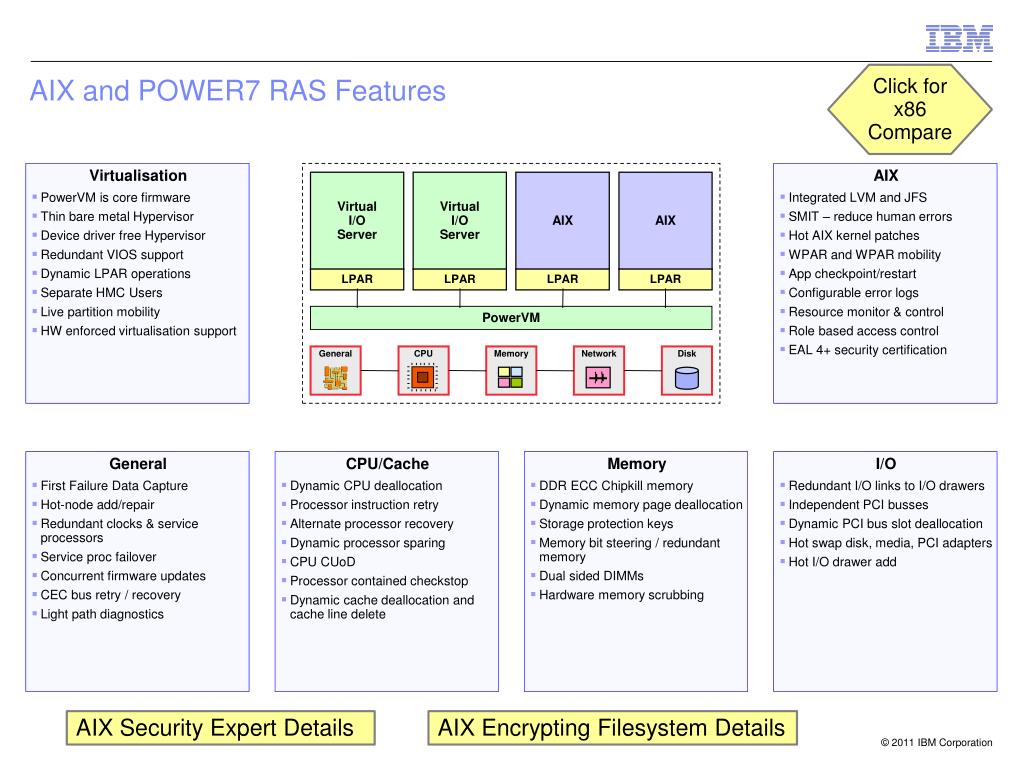This screenshot has width=1023, height=767.
Task: Click 'App checkpoint/restart' bullet
Action: [852, 274]
